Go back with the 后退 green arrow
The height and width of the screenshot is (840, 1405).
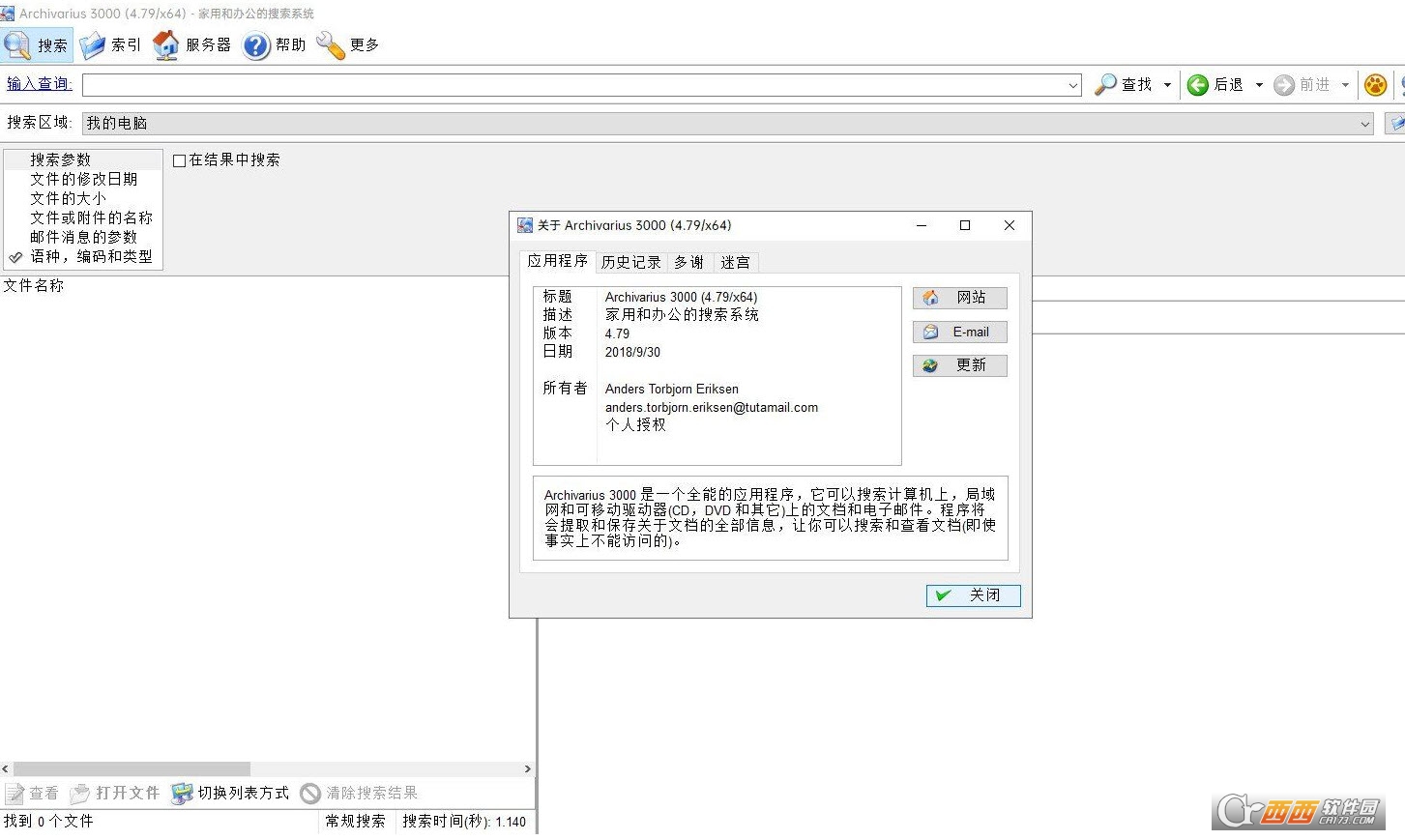pos(1215,85)
